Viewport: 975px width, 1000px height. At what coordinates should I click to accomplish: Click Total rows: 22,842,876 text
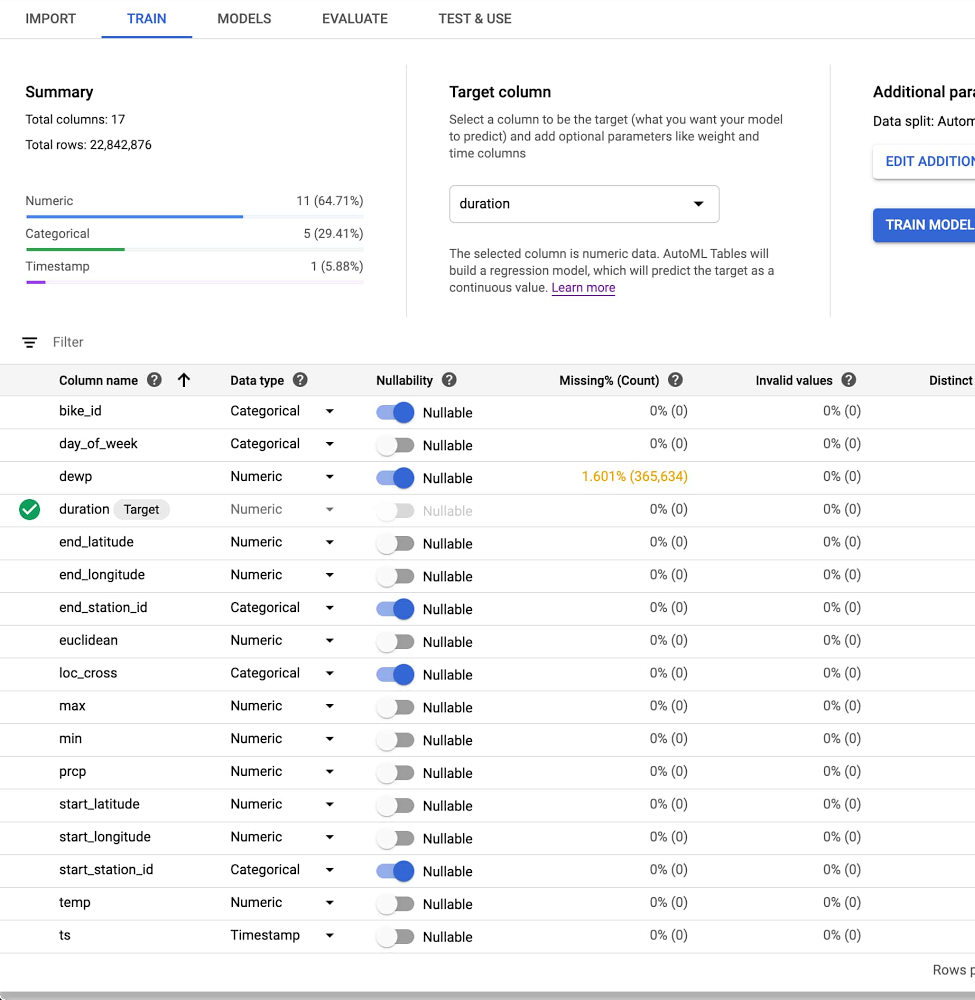[x=89, y=145]
